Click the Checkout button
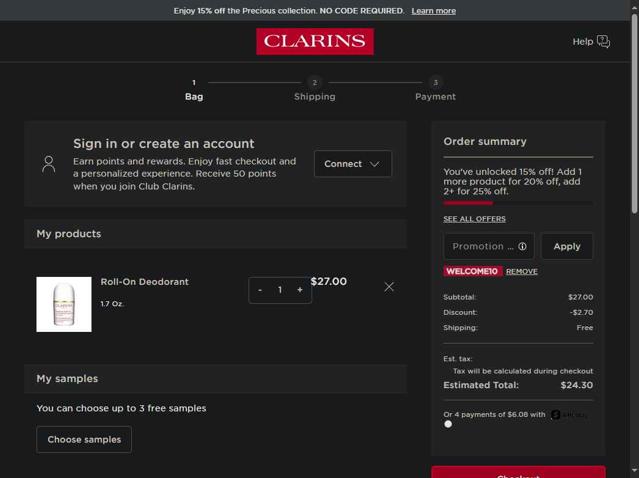Image resolution: width=639 pixels, height=478 pixels. 518,473
